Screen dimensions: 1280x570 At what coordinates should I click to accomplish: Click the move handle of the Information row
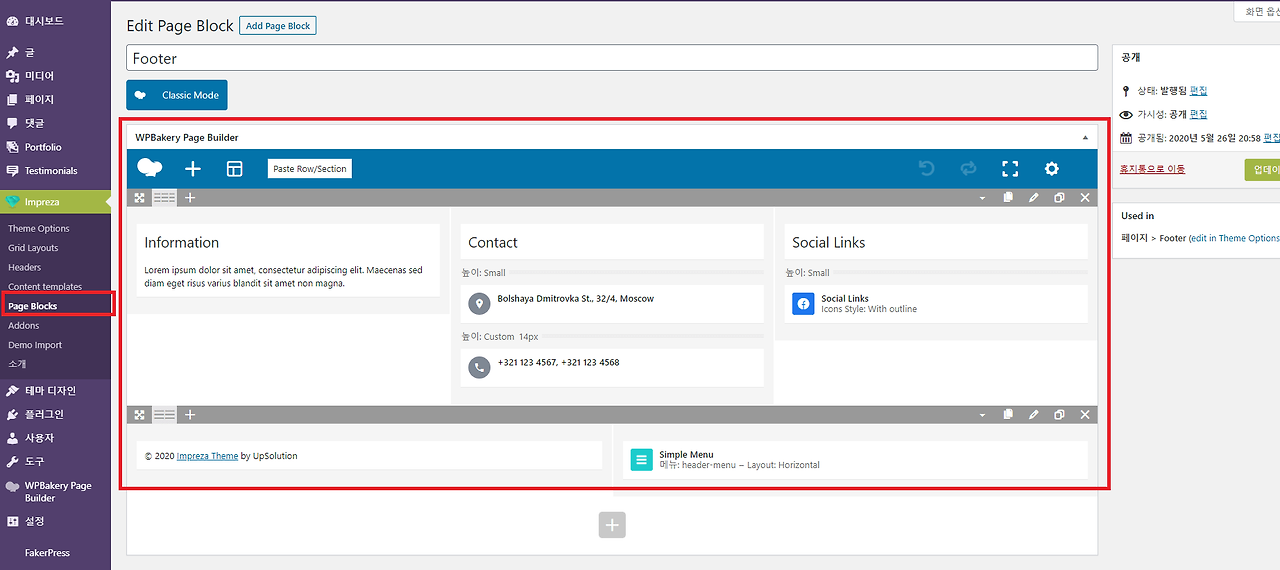(x=140, y=198)
